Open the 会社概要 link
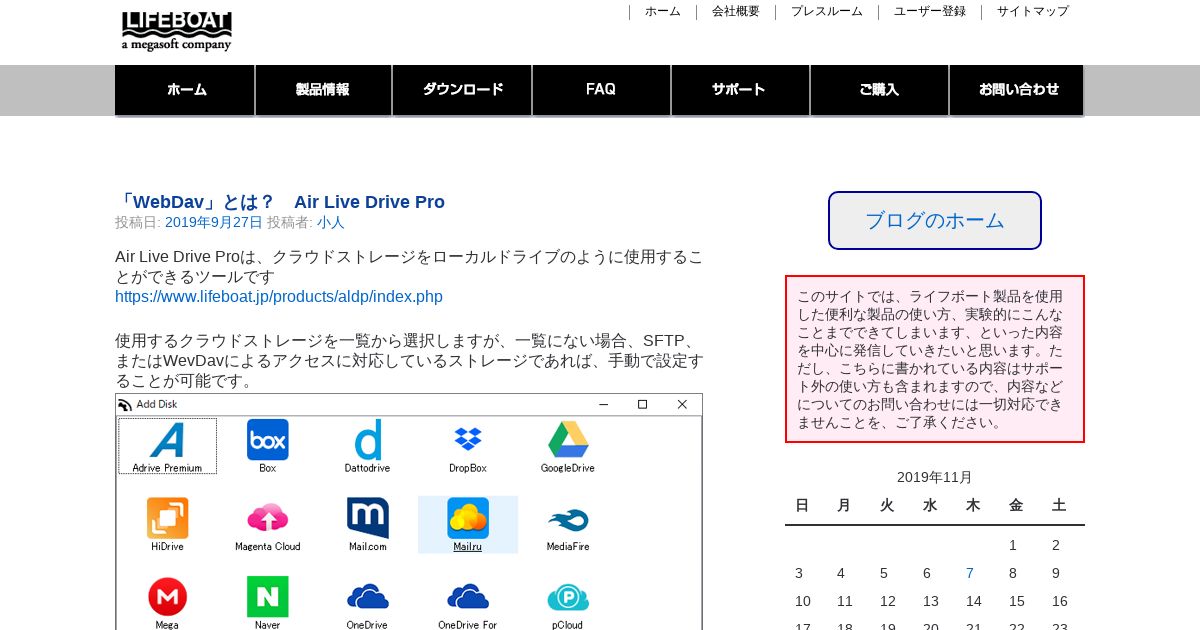Viewport: 1200px width, 630px height. [736, 11]
